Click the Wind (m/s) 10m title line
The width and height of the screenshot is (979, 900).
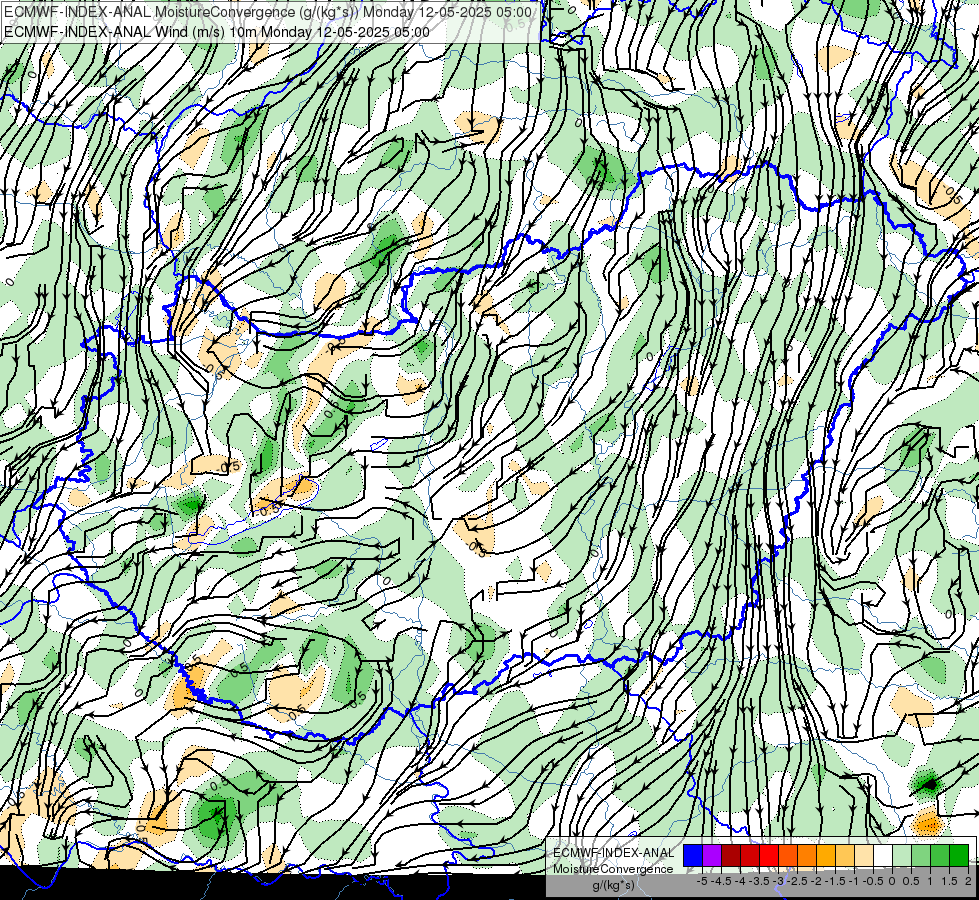(x=216, y=32)
